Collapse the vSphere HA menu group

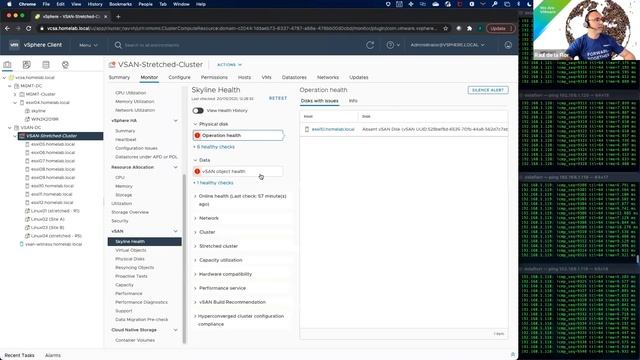coord(176,121)
